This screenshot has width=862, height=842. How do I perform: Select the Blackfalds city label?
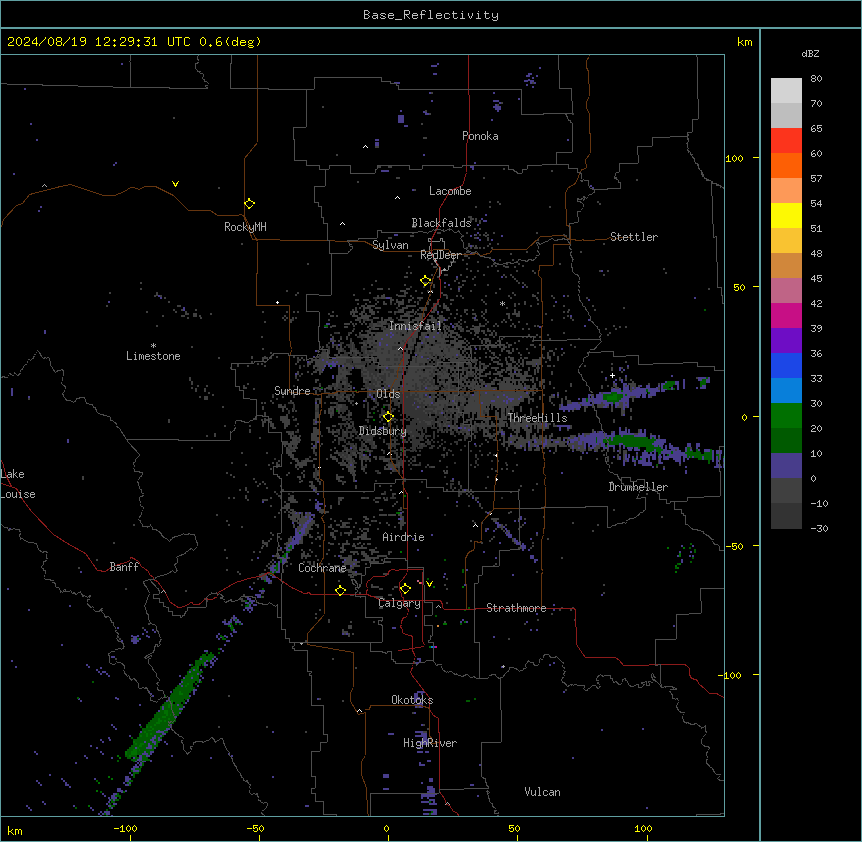[441, 223]
